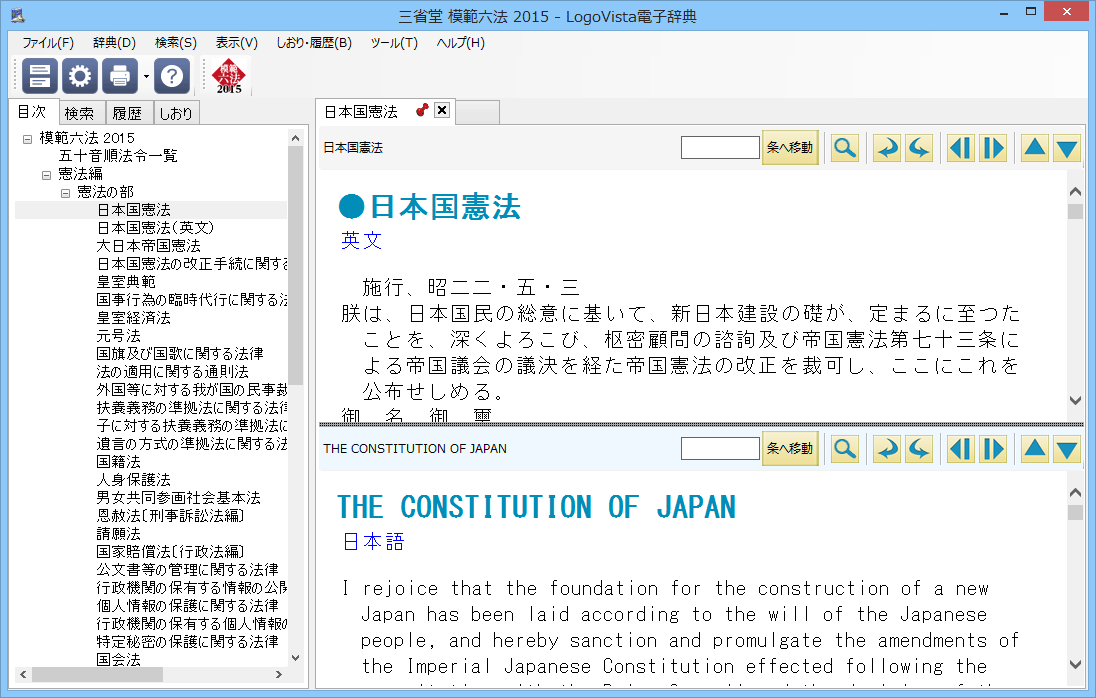Screen dimensions: 1096x698
Task: Click the printer icon in main toolbar
Action: (x=119, y=75)
